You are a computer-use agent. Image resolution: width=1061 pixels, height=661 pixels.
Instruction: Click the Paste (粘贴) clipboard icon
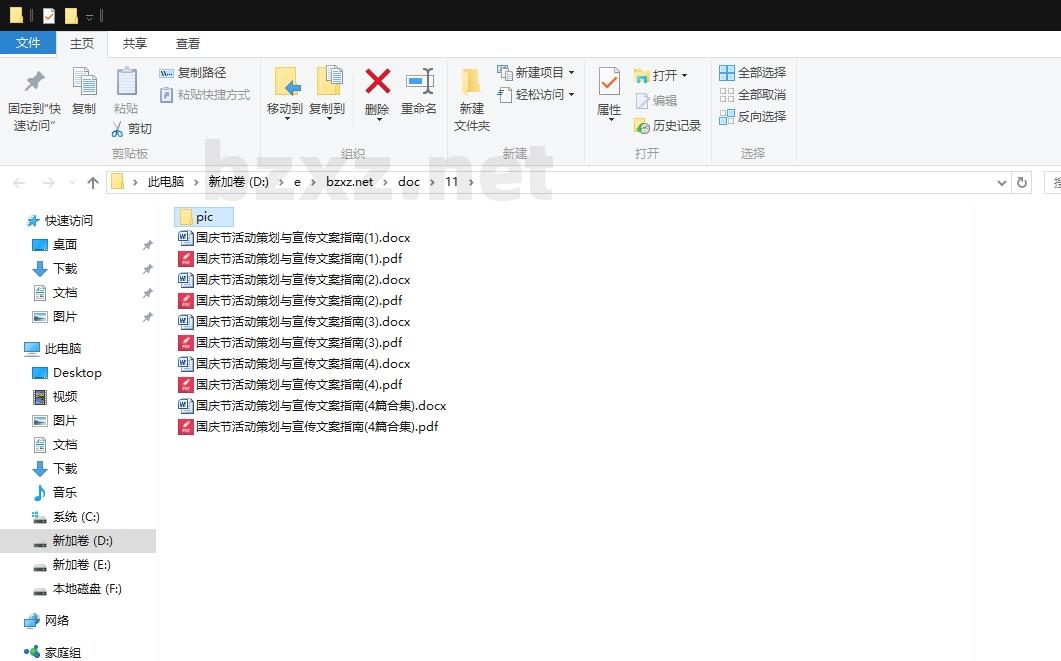(x=126, y=82)
